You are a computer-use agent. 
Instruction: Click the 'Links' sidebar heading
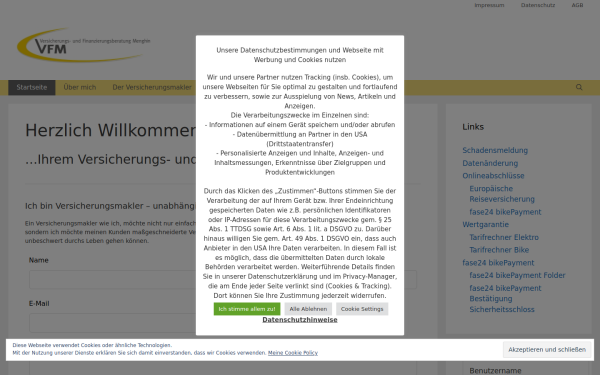tap(473, 127)
